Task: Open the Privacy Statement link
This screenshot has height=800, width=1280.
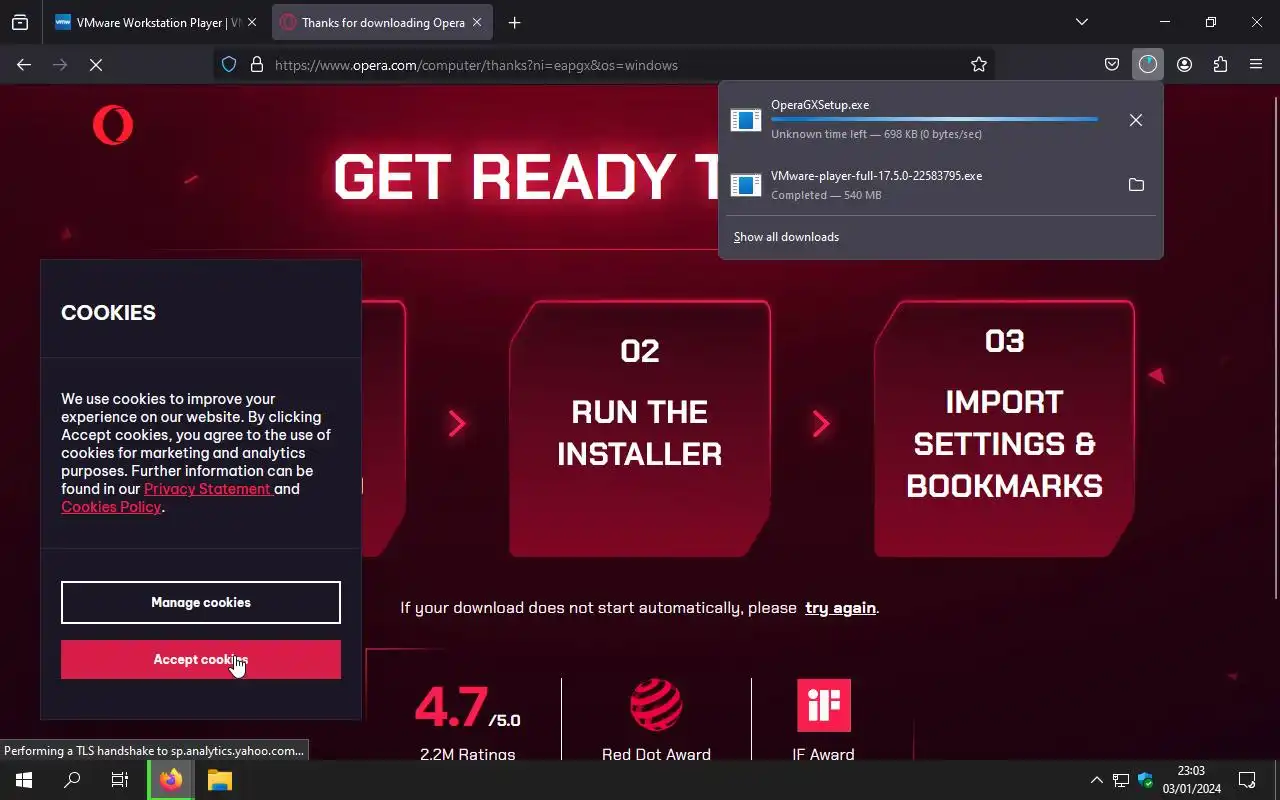Action: coord(207,489)
